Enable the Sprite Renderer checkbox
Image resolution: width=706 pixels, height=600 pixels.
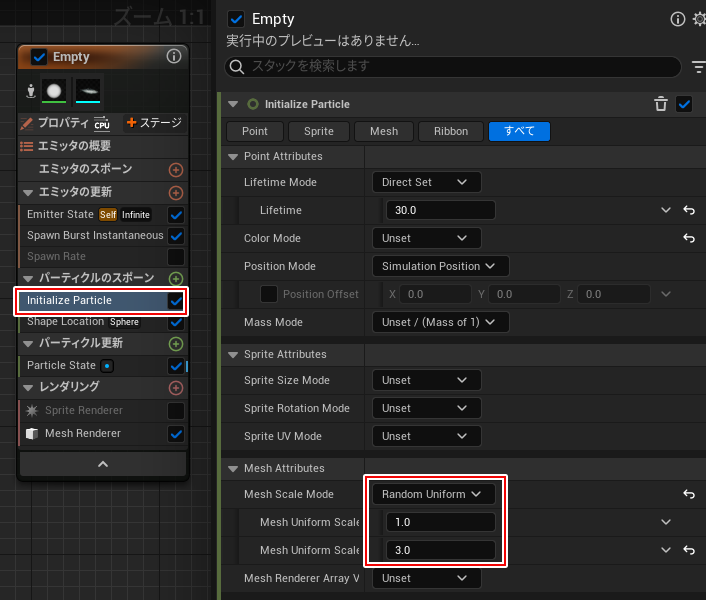176,411
